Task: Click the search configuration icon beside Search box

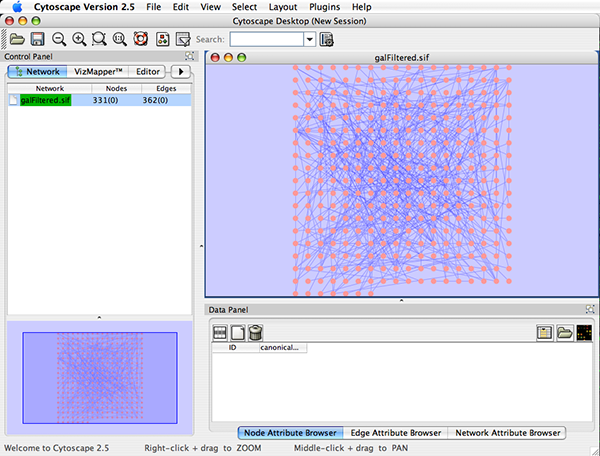Action: click(327, 39)
